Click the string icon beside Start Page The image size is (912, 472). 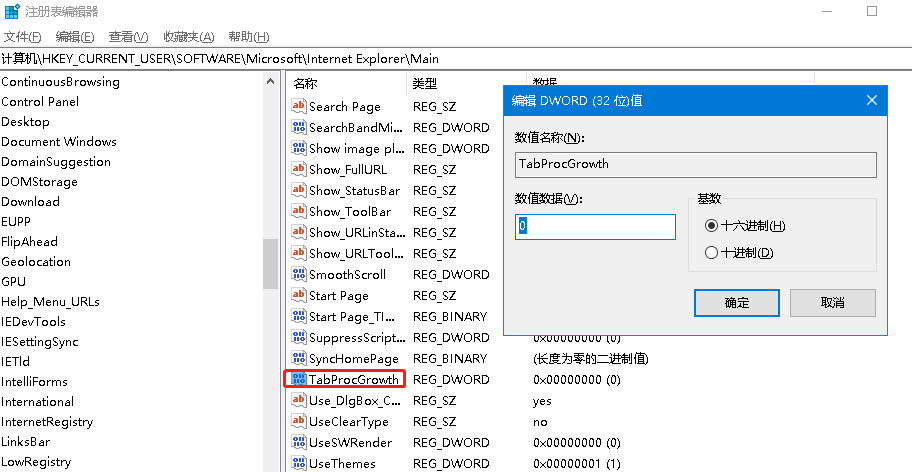tap(298, 295)
